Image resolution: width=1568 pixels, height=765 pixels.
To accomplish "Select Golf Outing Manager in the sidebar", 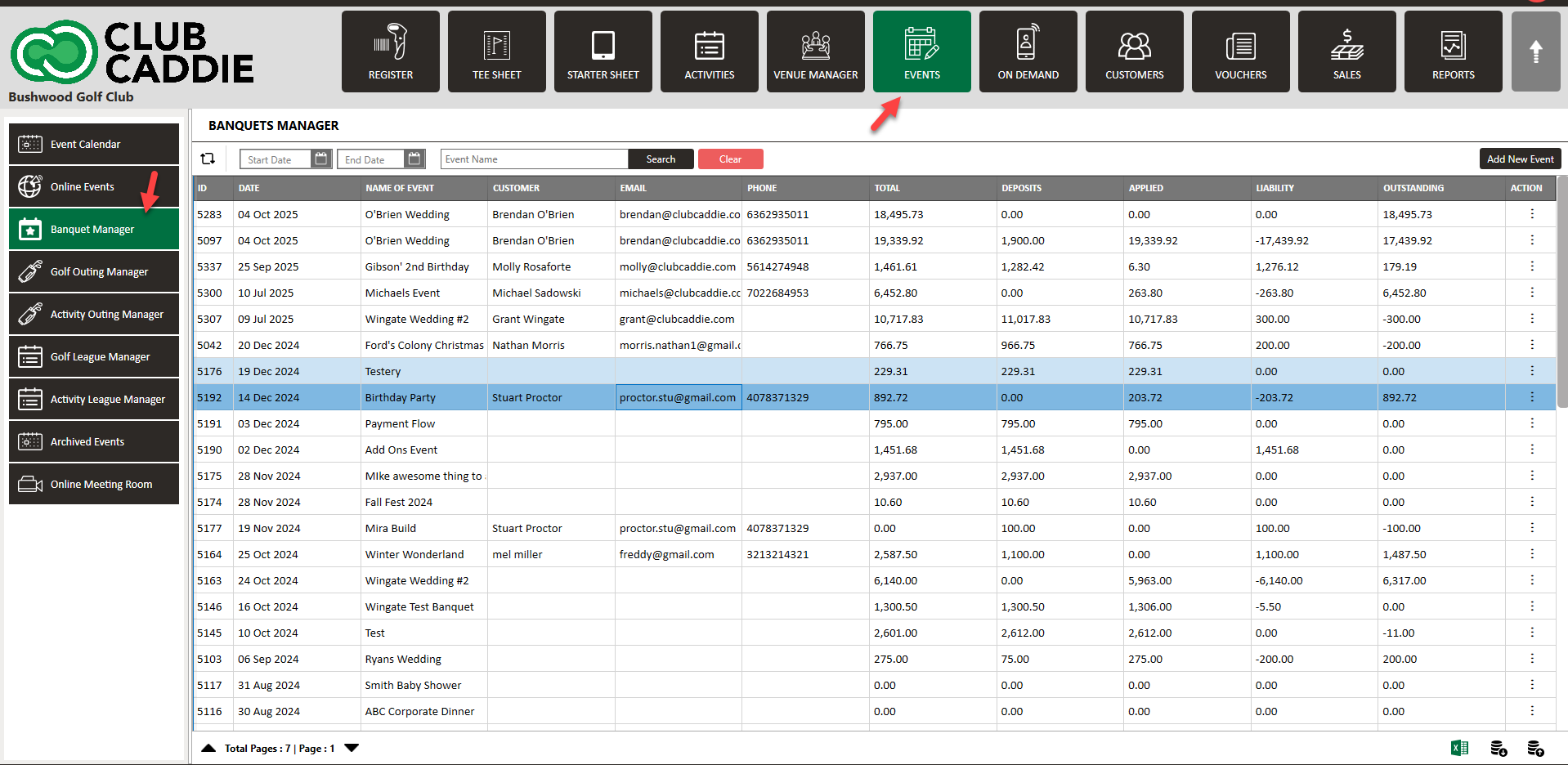I will pos(94,272).
